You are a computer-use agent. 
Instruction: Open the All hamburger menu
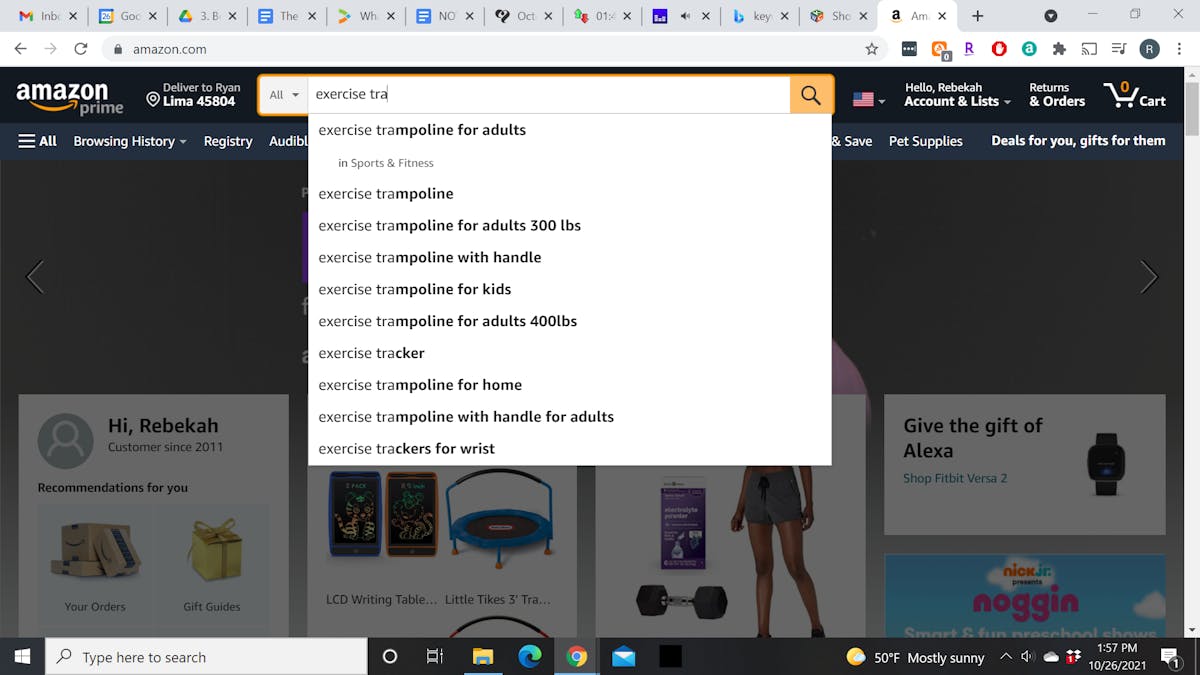(38, 141)
